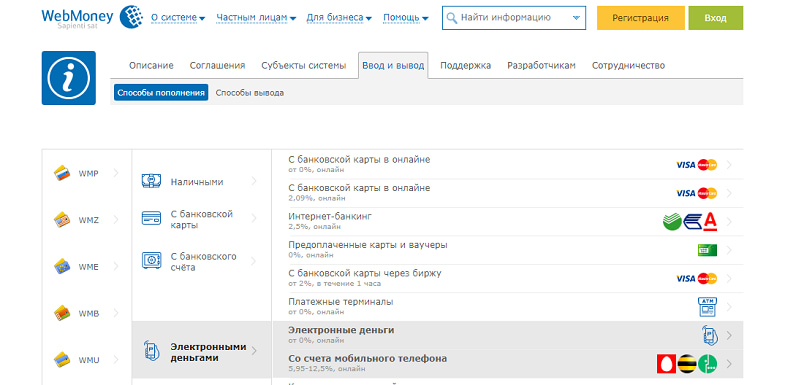Click the phone icon beside Электронными деньгами

151,350
